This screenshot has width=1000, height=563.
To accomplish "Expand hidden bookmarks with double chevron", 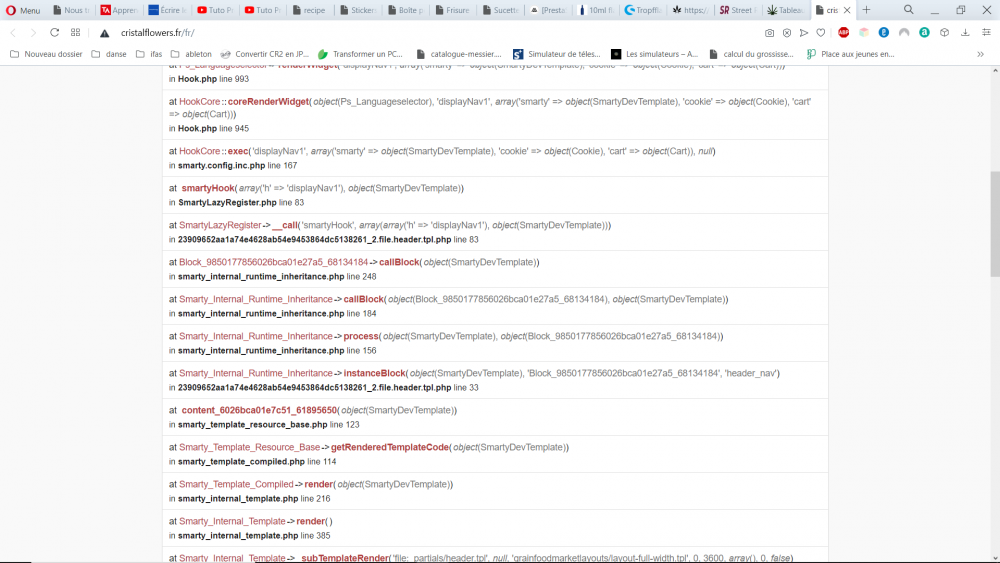I will tap(980, 54).
